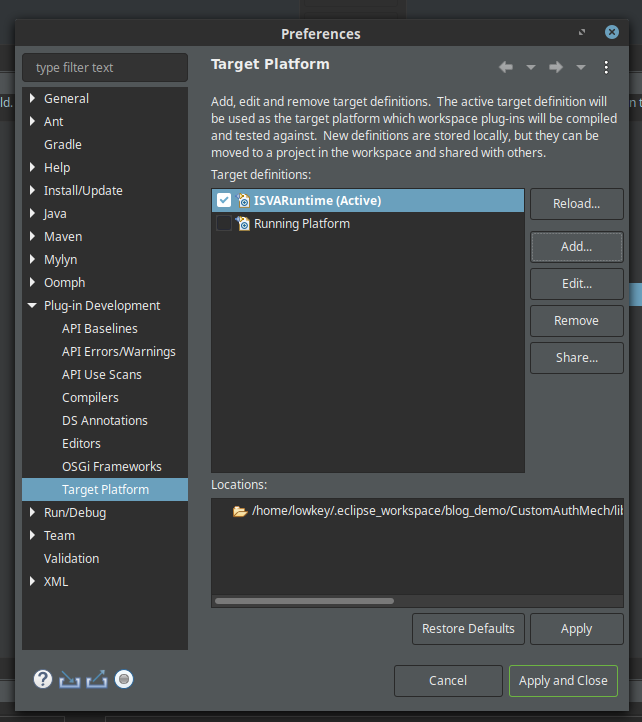Select Java label in the tree
This screenshot has width=642, height=722.
tap(55, 214)
